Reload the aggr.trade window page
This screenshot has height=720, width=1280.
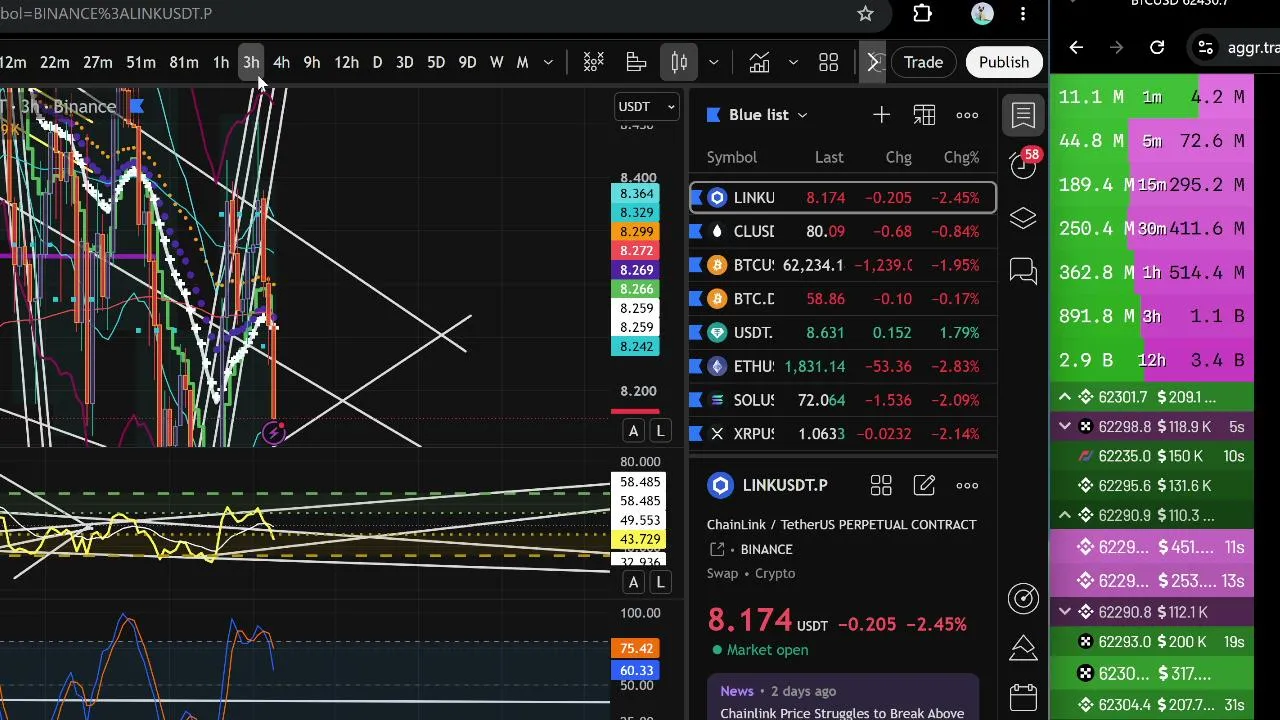click(x=1157, y=47)
